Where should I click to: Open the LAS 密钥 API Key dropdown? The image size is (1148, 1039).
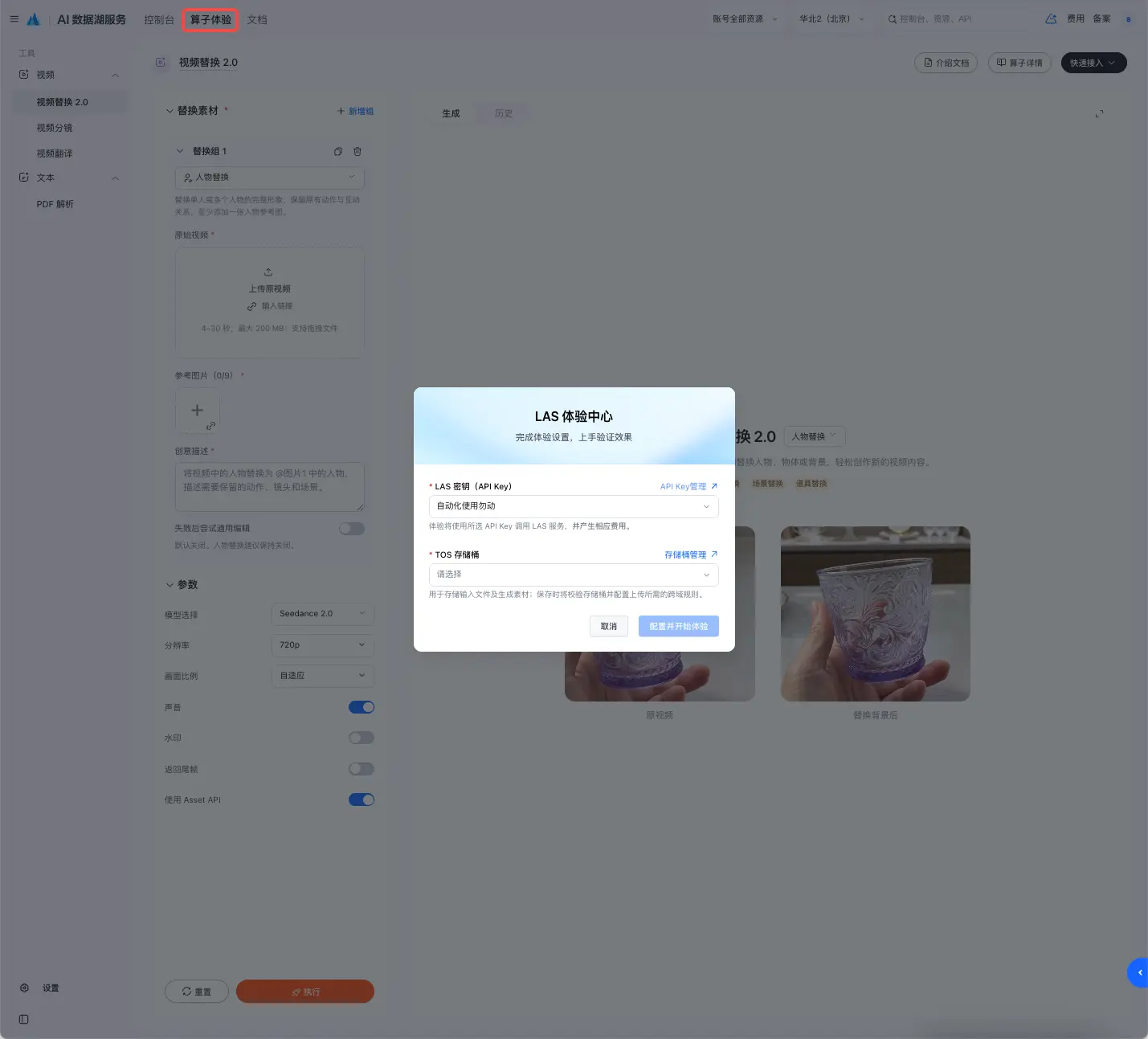(x=574, y=506)
